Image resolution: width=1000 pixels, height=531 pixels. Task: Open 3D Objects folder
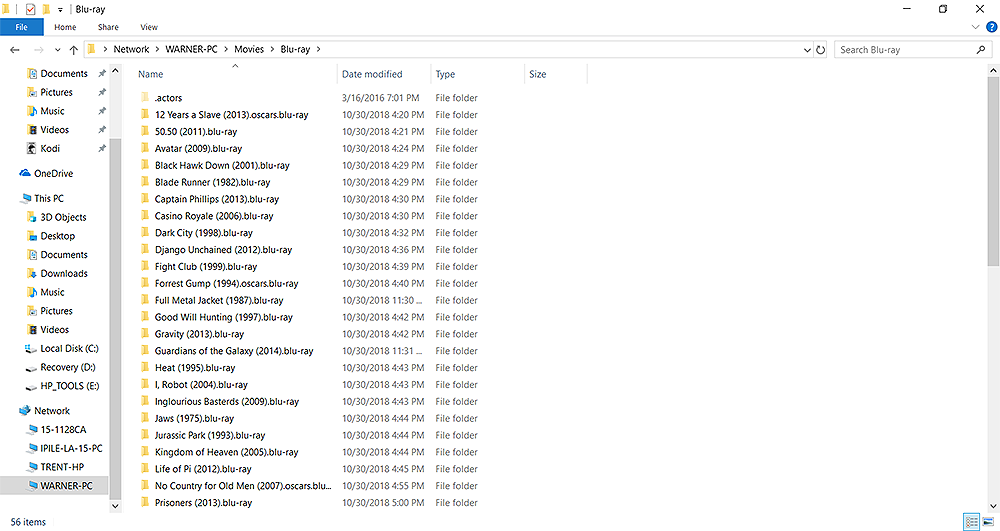pyautogui.click(x=63, y=217)
